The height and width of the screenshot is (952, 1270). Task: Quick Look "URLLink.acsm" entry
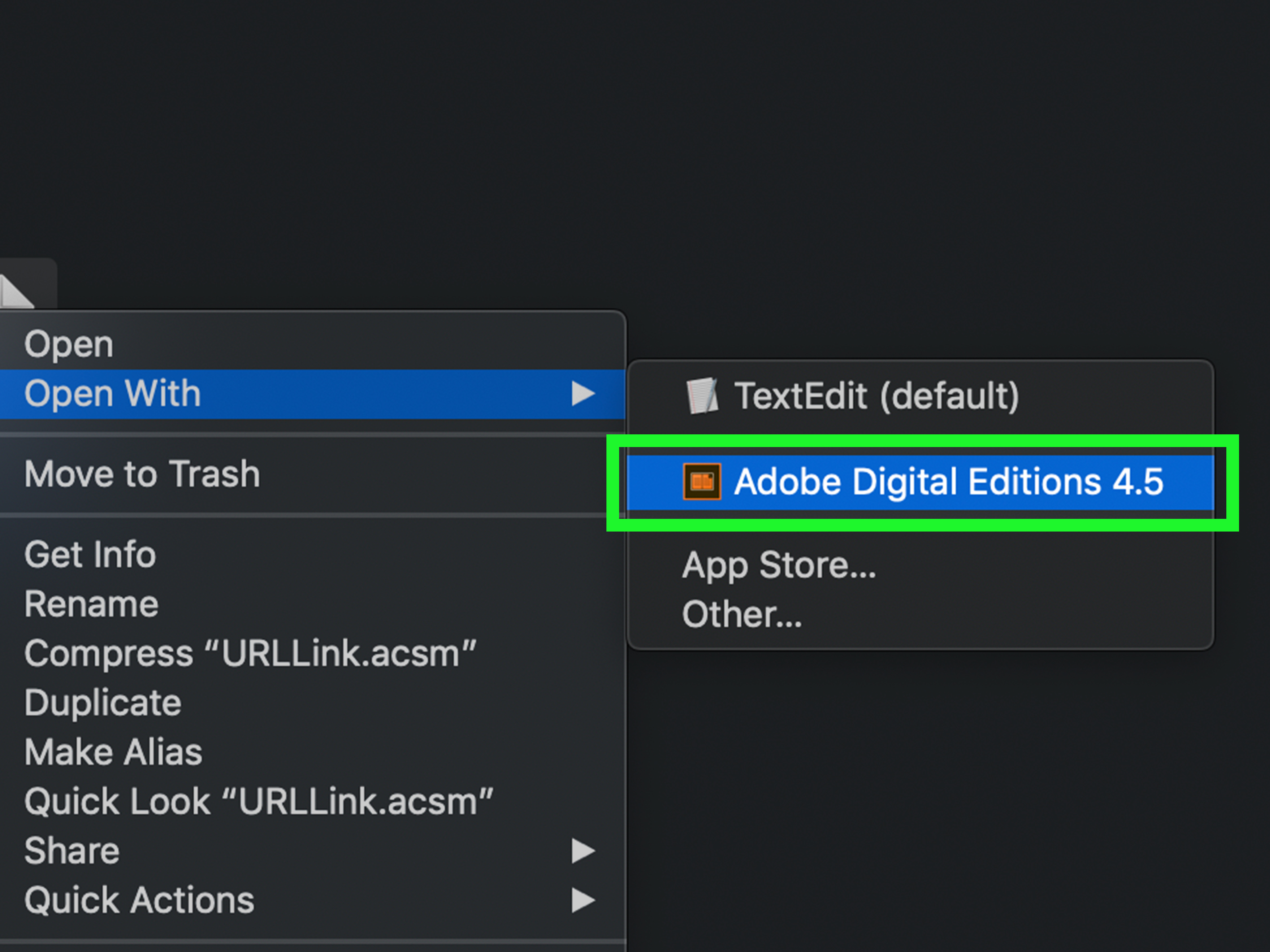312,801
